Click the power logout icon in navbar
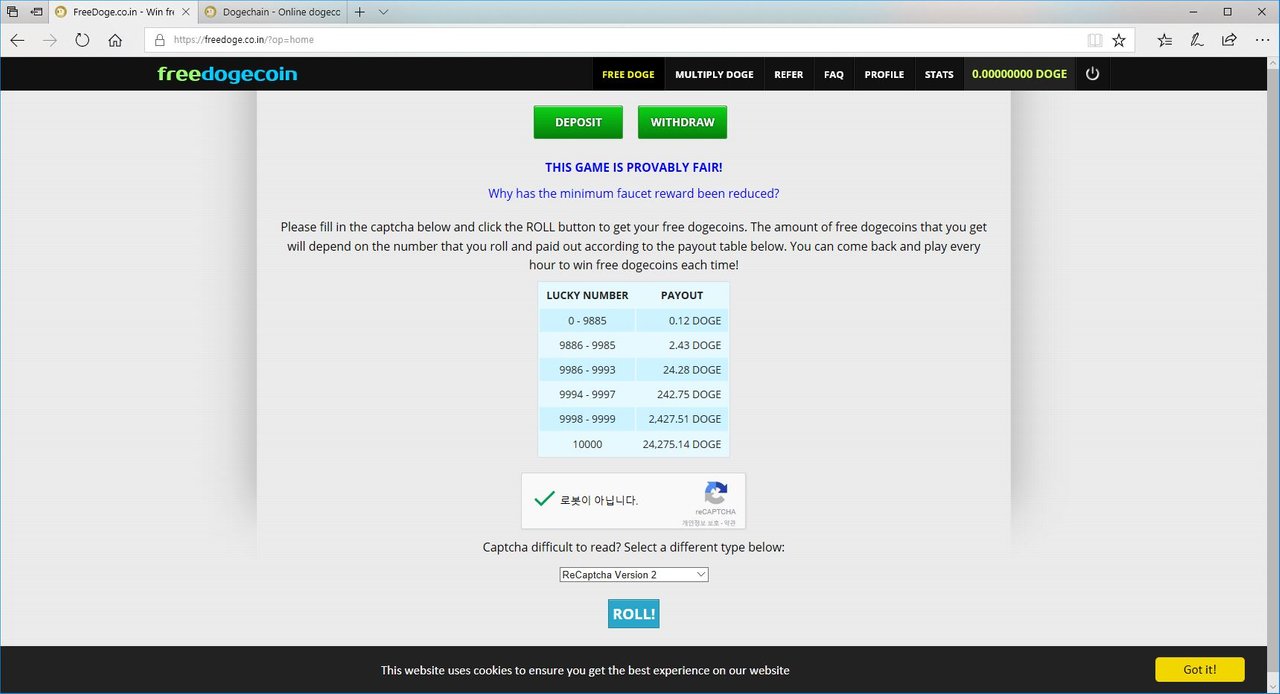 coord(1092,74)
